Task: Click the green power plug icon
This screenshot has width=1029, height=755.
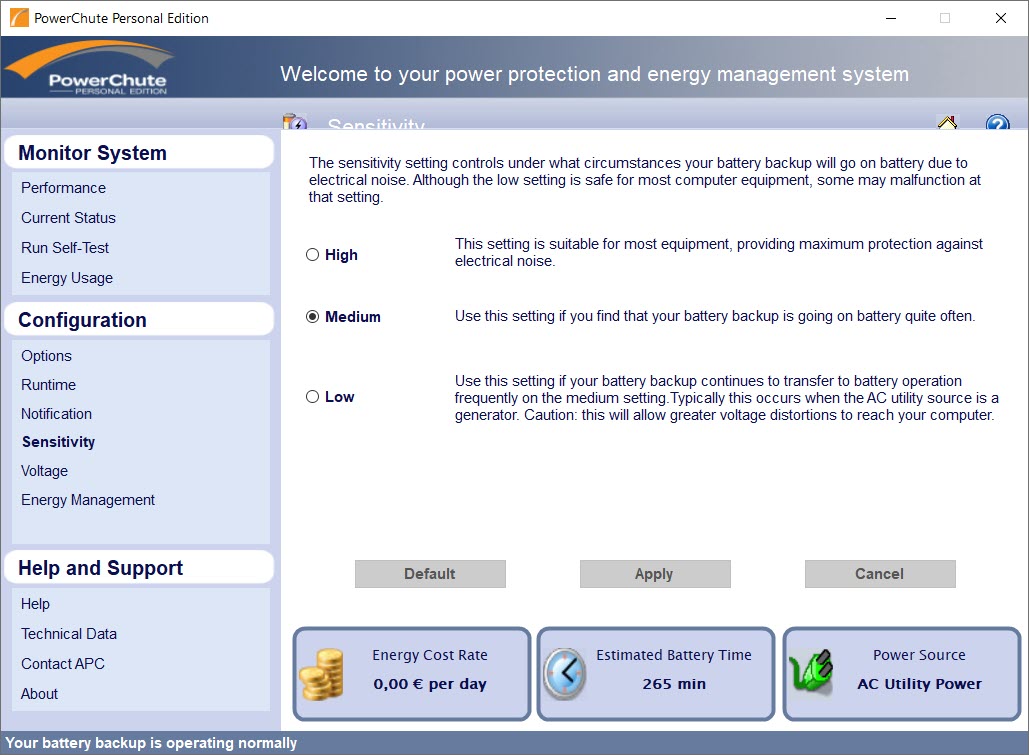Action: pyautogui.click(x=811, y=671)
